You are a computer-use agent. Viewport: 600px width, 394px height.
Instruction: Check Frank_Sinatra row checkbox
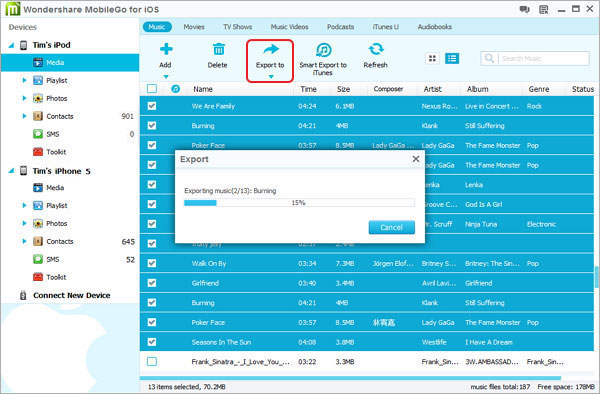coord(152,361)
